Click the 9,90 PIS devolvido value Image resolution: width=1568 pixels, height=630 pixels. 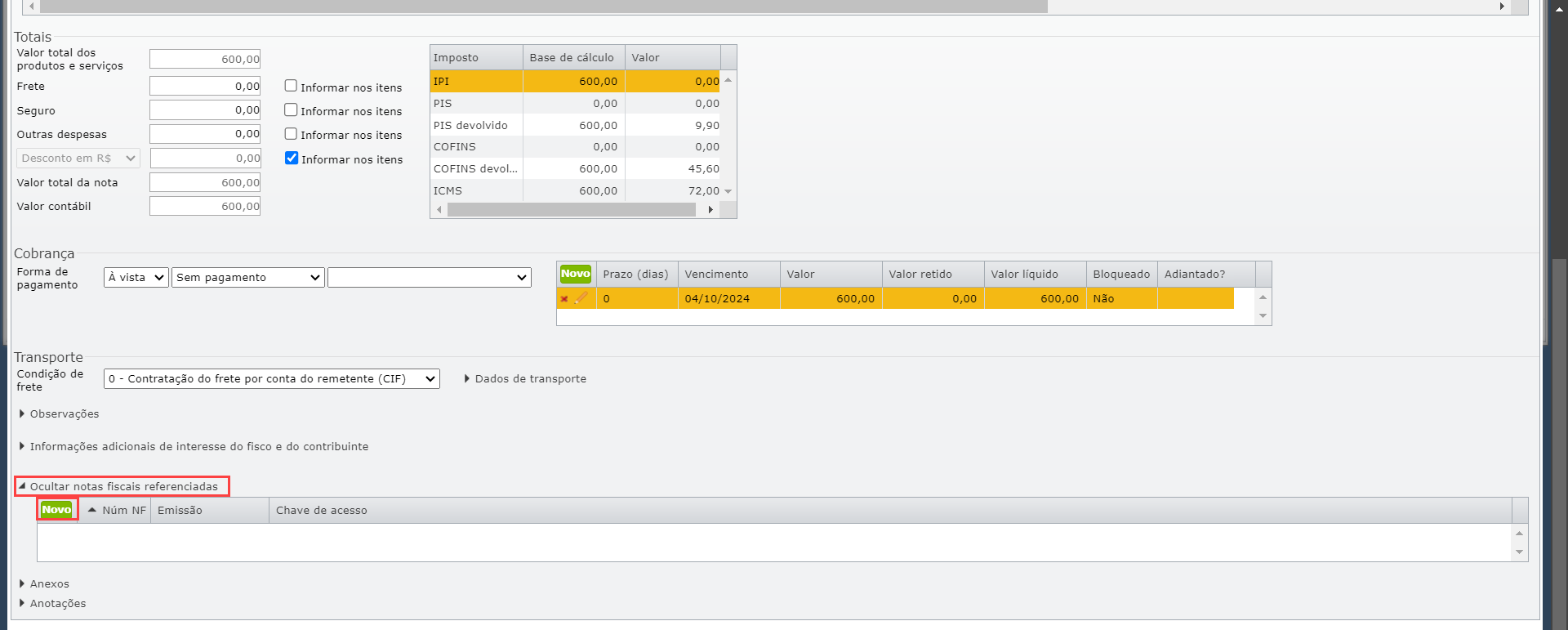(673, 125)
